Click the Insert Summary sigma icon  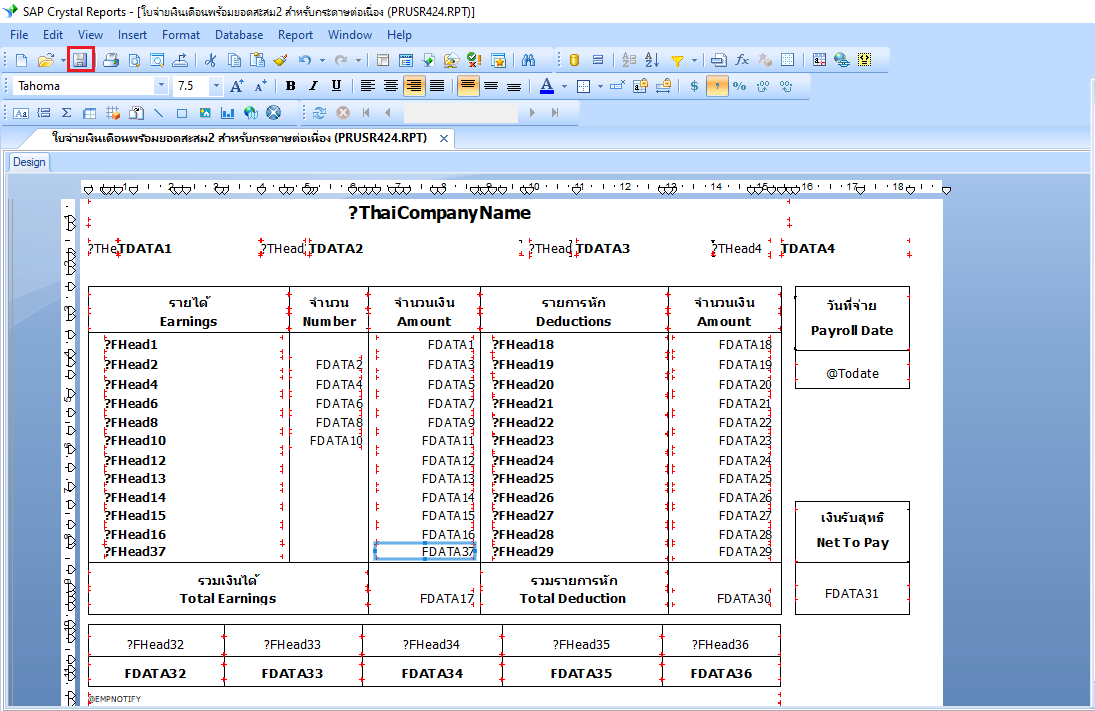pyautogui.click(x=66, y=113)
